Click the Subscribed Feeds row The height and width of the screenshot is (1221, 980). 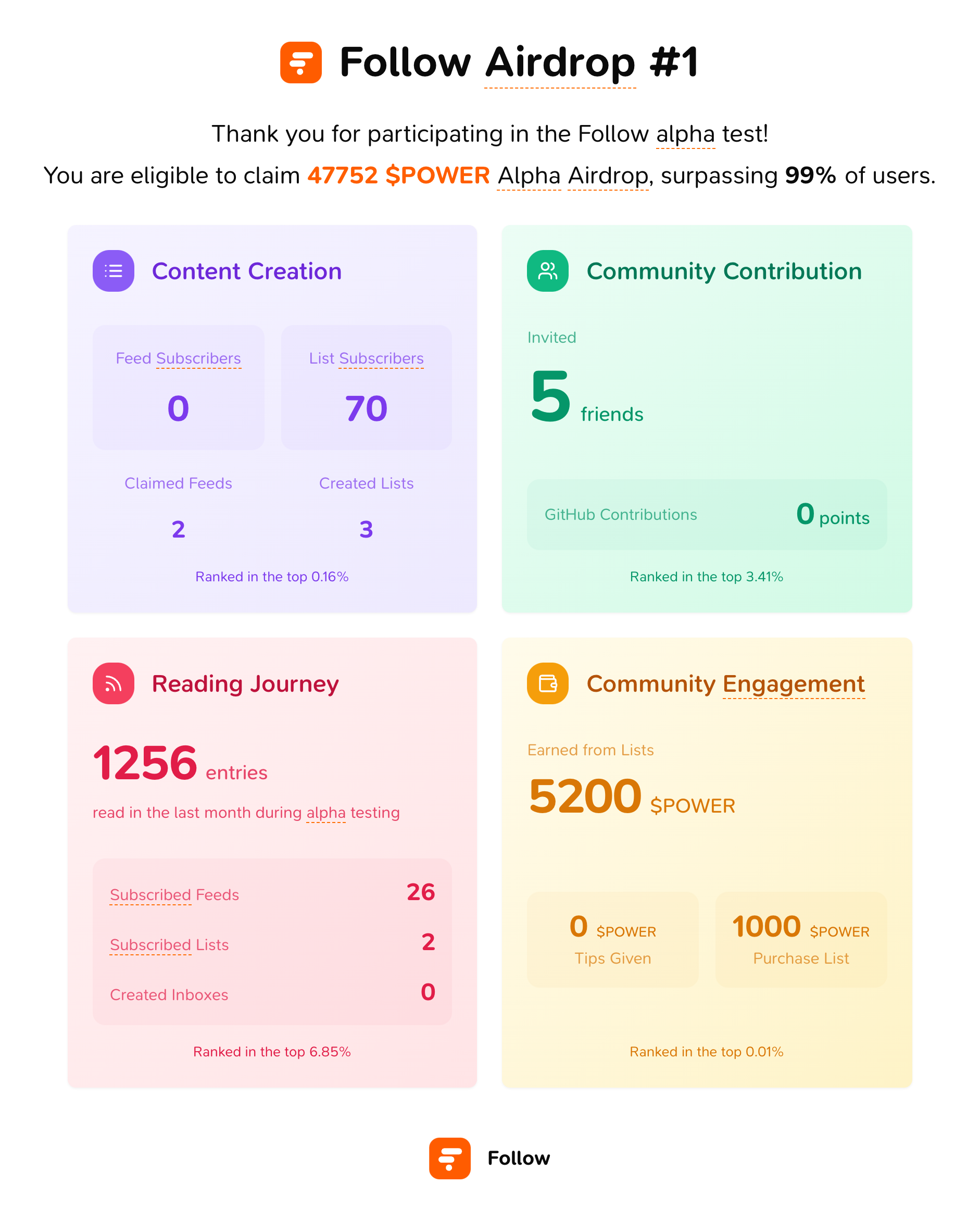pyautogui.click(x=272, y=893)
